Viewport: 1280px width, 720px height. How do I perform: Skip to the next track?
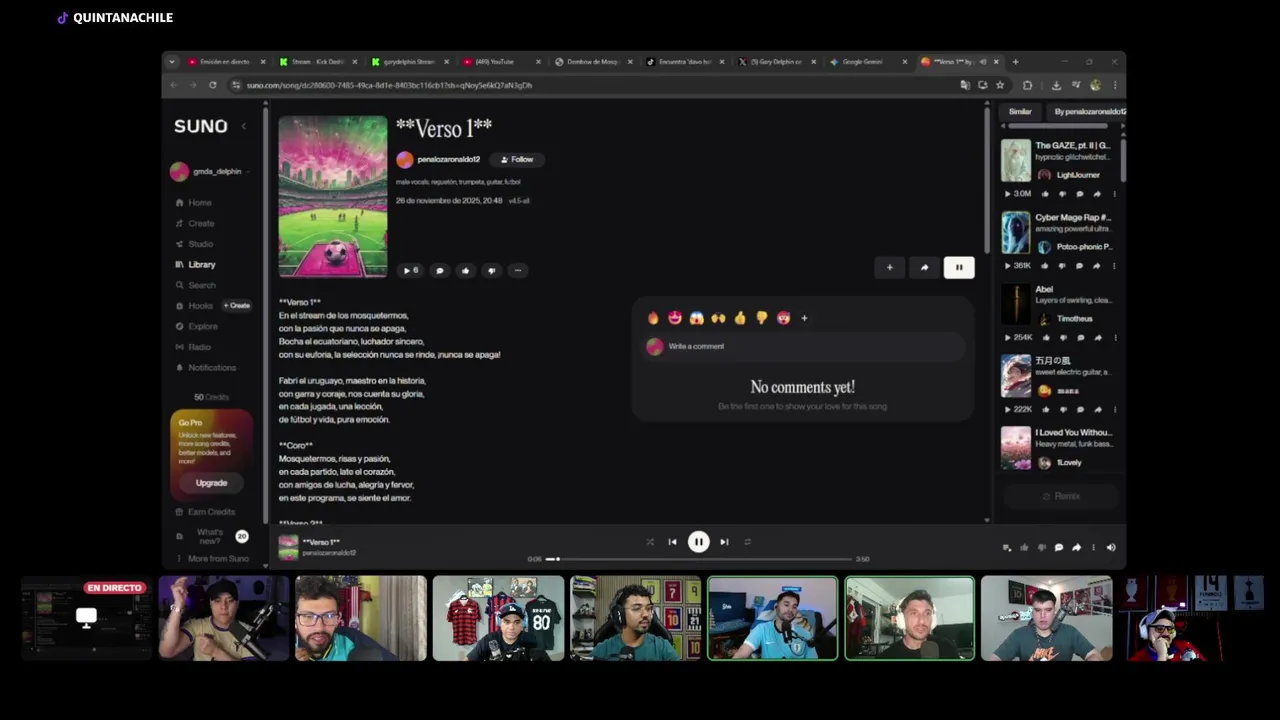coord(724,542)
